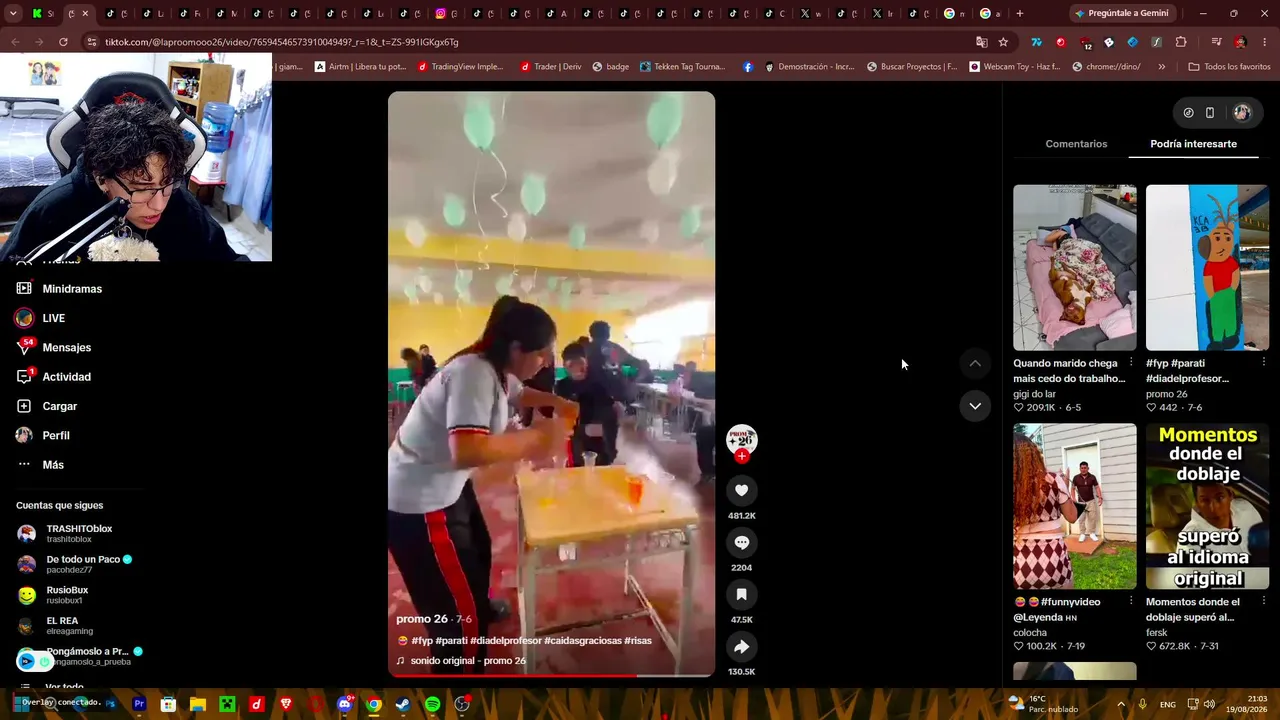Open the Cargar upload page
This screenshot has width=1280, height=720.
[x=47, y=406]
